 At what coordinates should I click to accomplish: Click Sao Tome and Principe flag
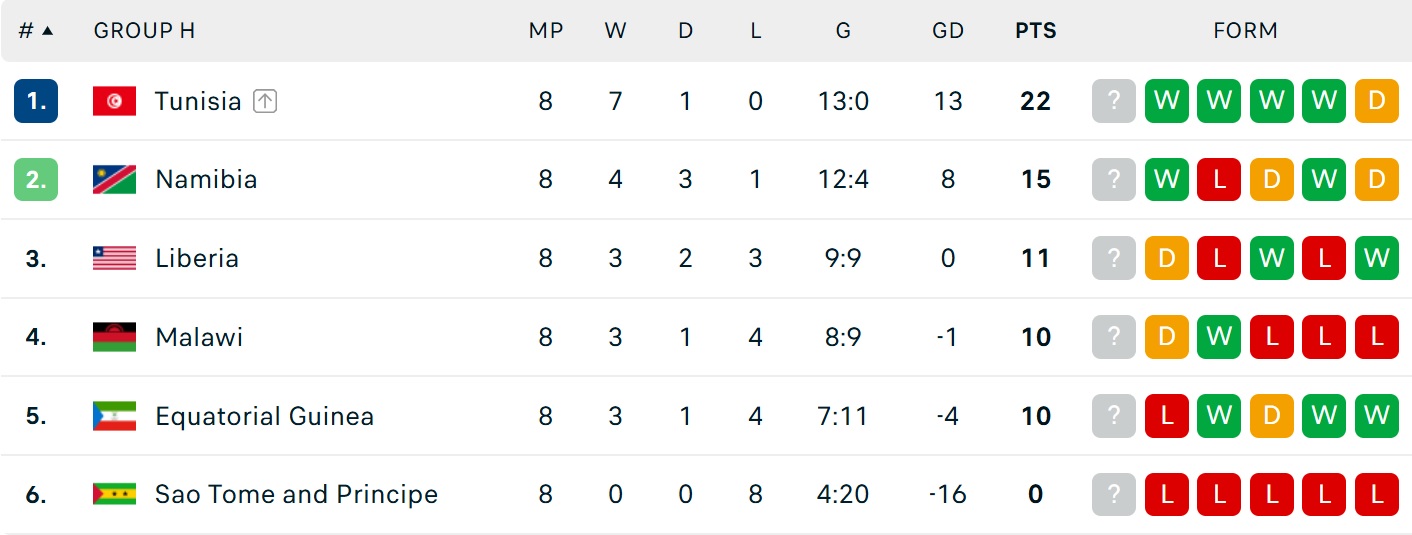pyautogui.click(x=114, y=494)
